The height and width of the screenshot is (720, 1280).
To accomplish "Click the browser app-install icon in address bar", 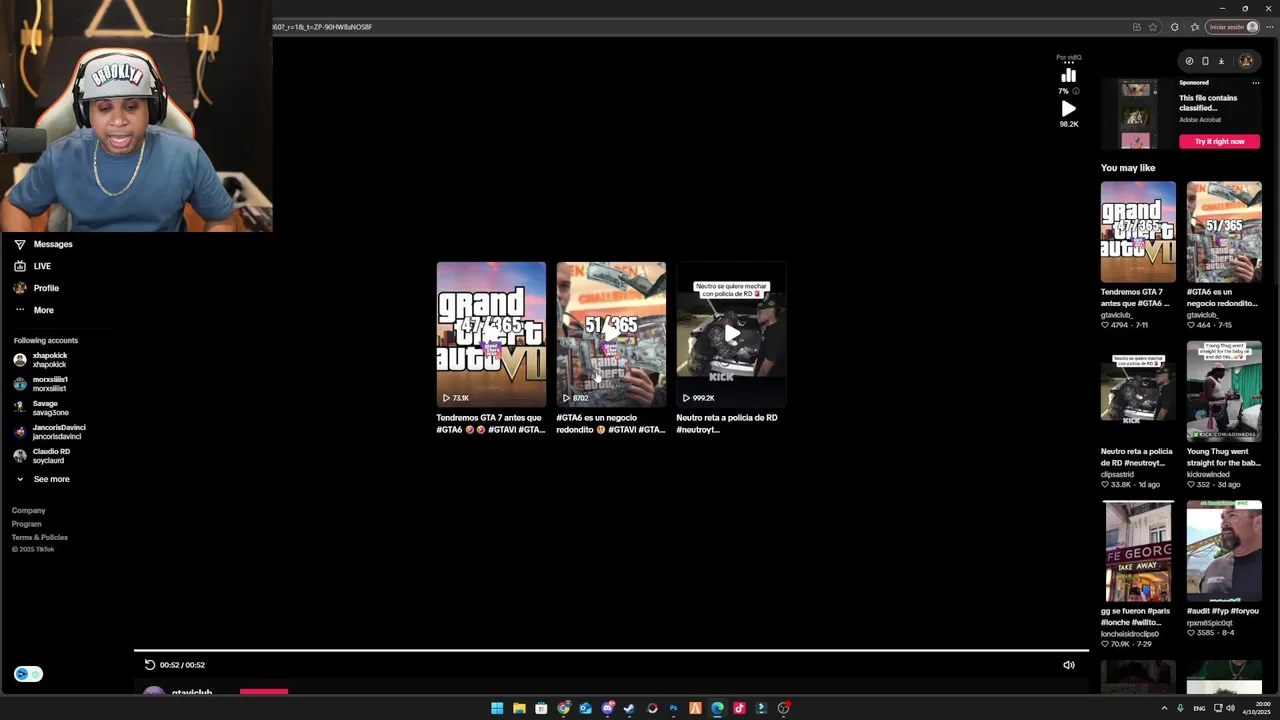I will pyautogui.click(x=1137, y=27).
